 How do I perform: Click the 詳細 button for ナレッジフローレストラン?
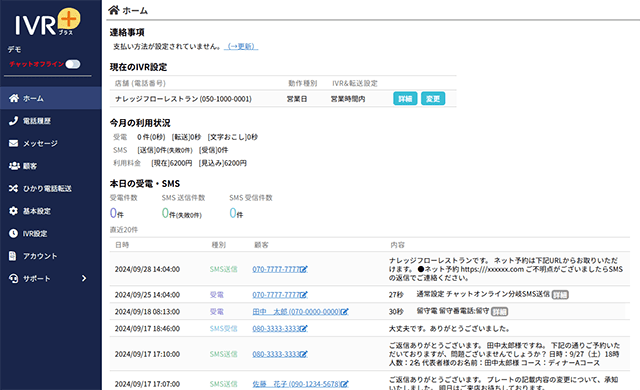point(405,98)
